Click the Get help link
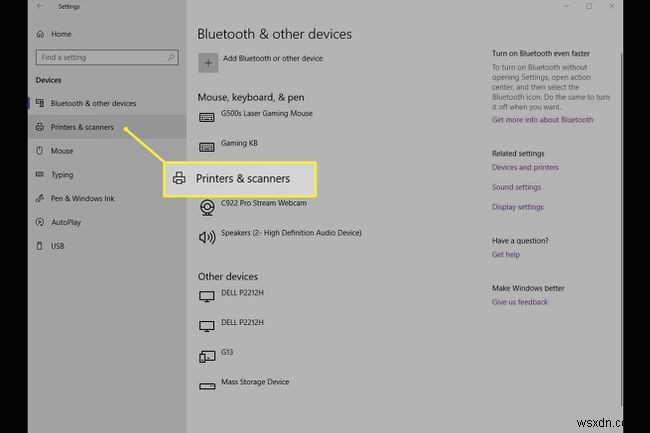 506,255
